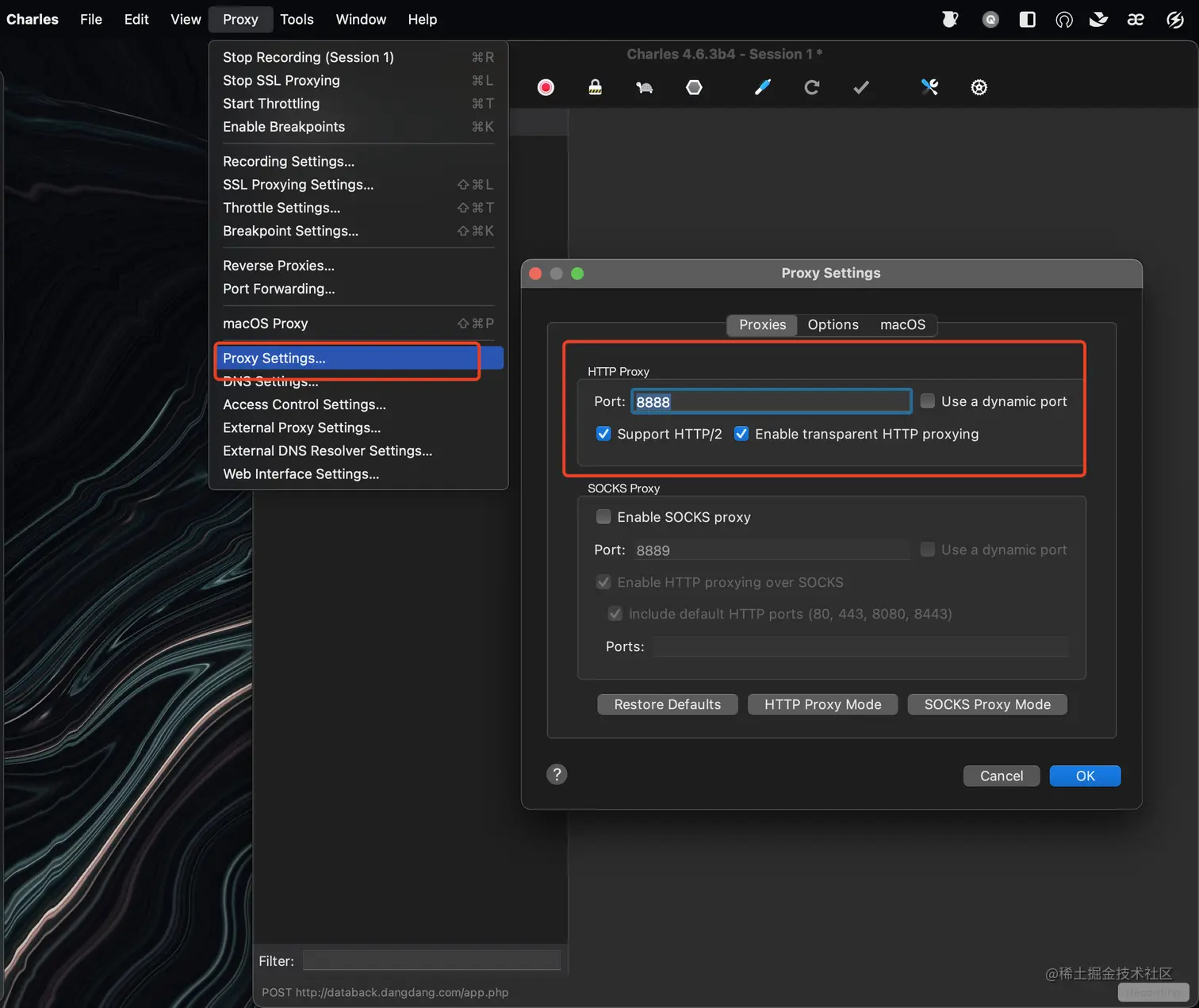Select Proxy Settings... menu item
This screenshot has width=1199, height=1008.
358,358
